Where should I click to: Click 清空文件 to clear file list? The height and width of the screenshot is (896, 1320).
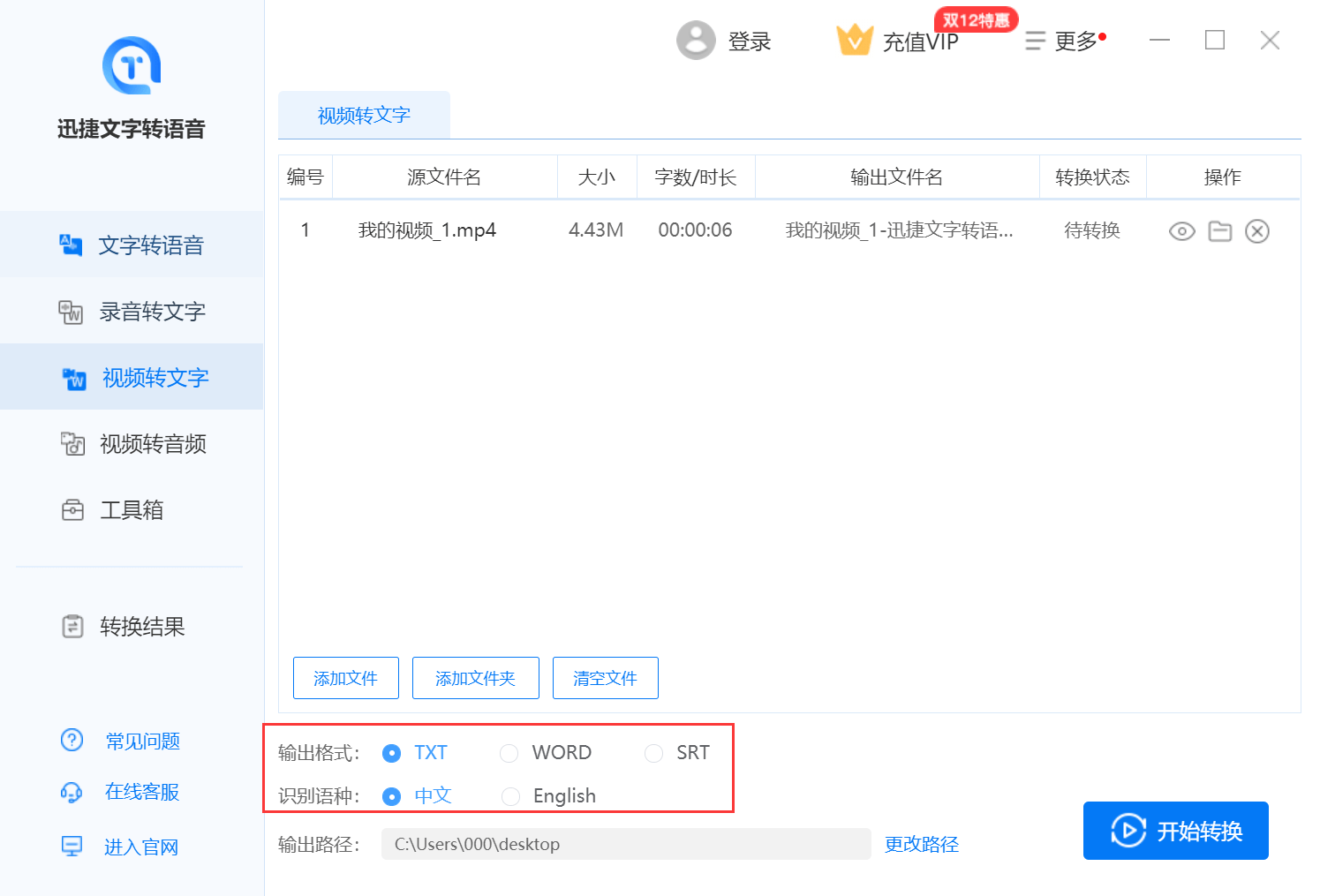(x=605, y=678)
